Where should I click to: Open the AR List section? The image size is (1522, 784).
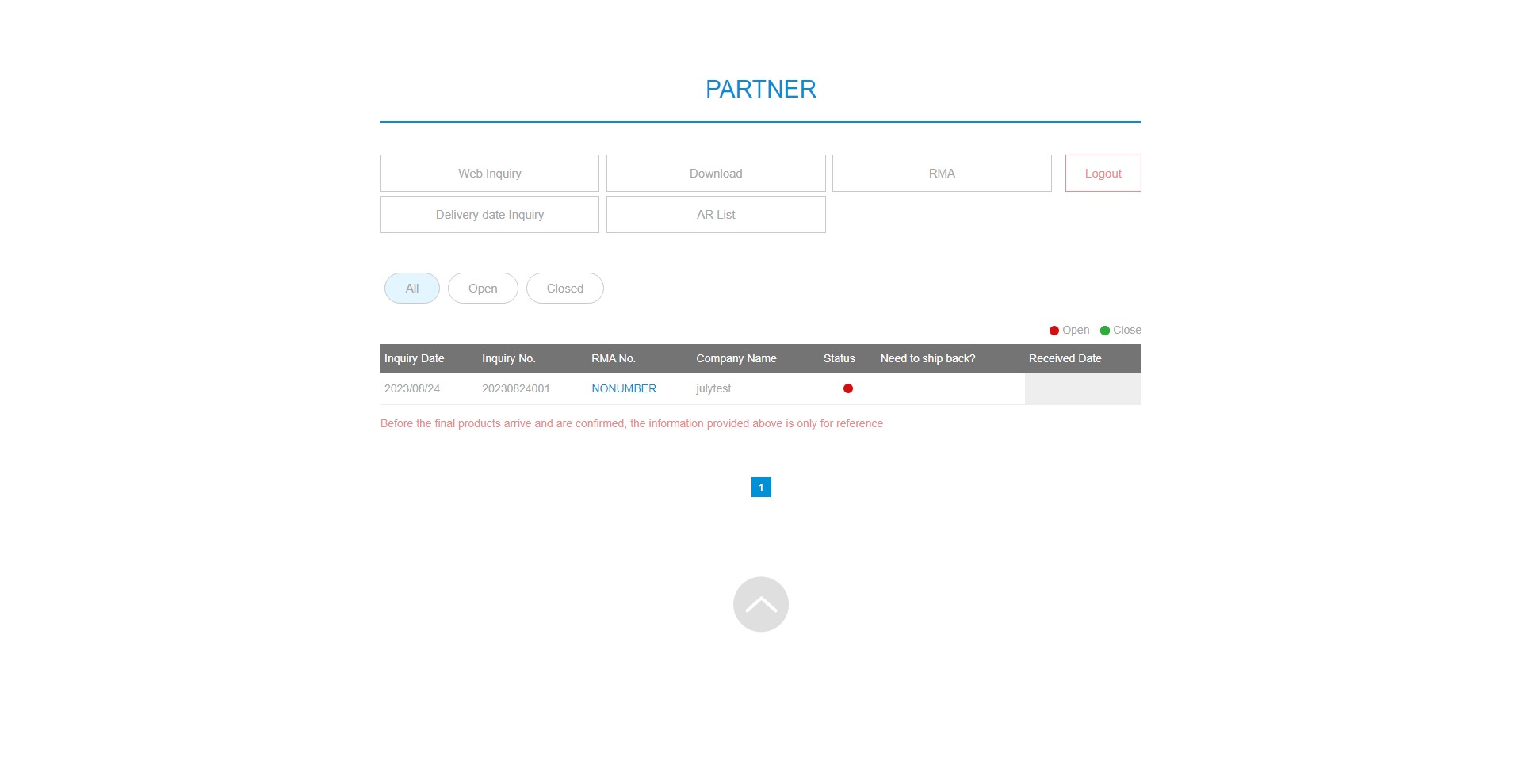[715, 215]
